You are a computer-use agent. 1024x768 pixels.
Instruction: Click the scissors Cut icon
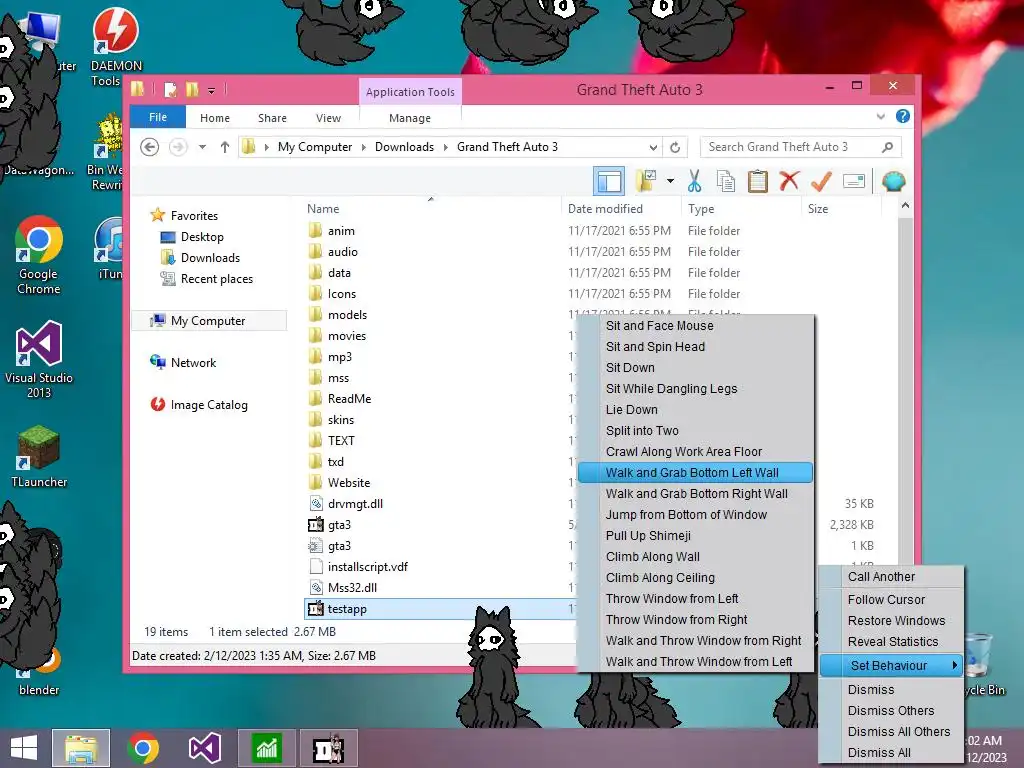(694, 181)
